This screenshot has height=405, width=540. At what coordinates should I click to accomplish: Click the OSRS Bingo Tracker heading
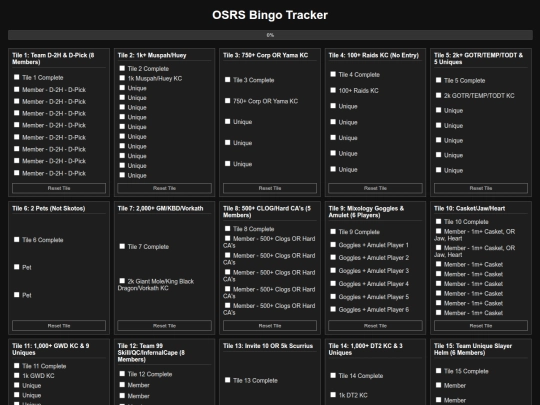click(x=270, y=15)
